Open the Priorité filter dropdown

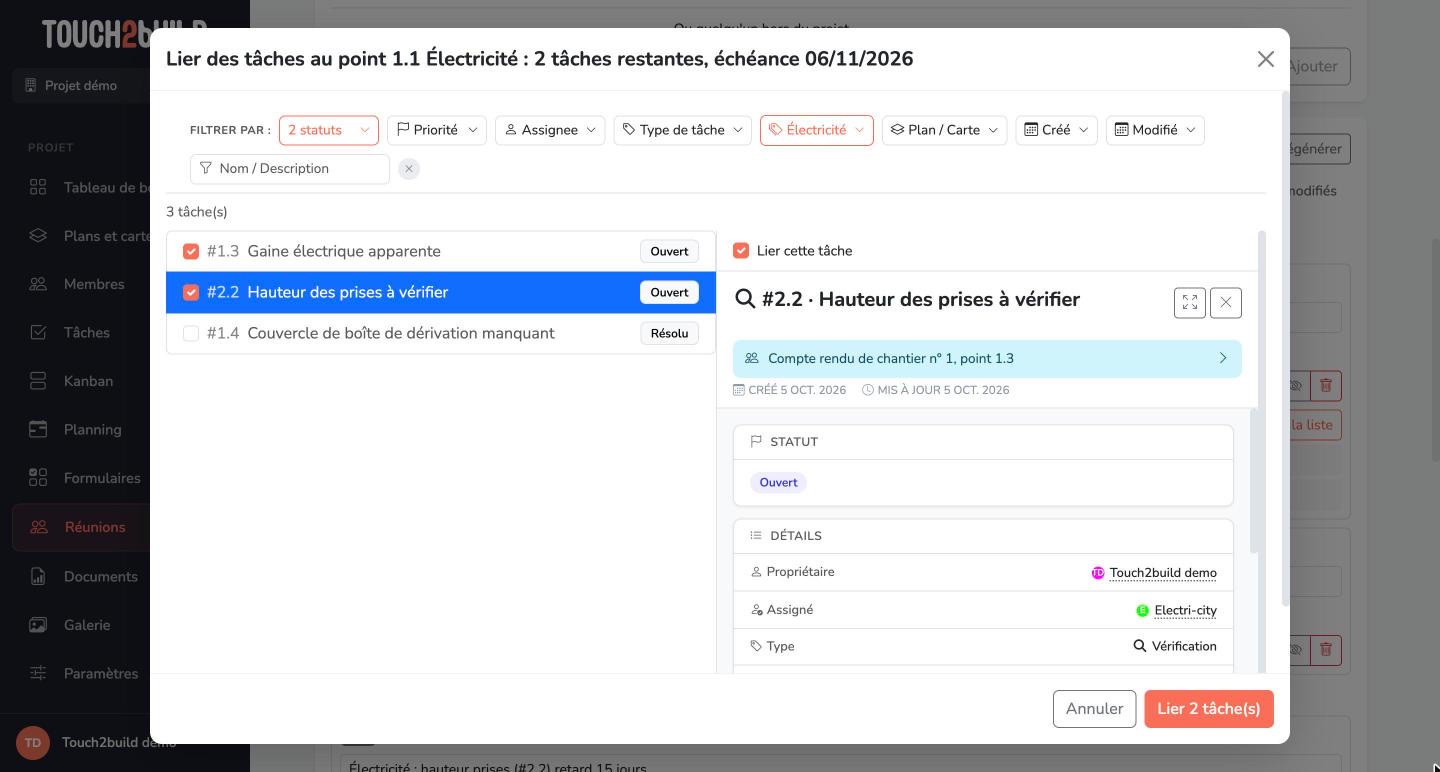[437, 130]
